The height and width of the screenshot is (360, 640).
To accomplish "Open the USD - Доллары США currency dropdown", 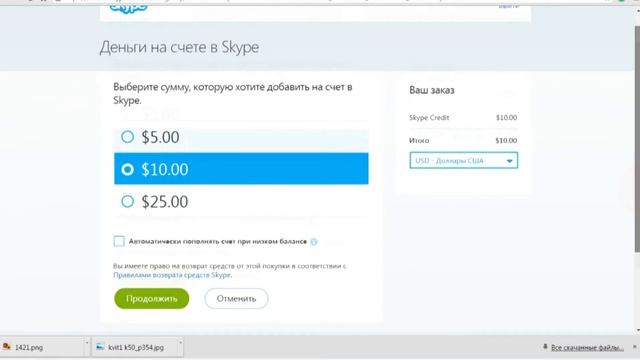I will 464,160.
